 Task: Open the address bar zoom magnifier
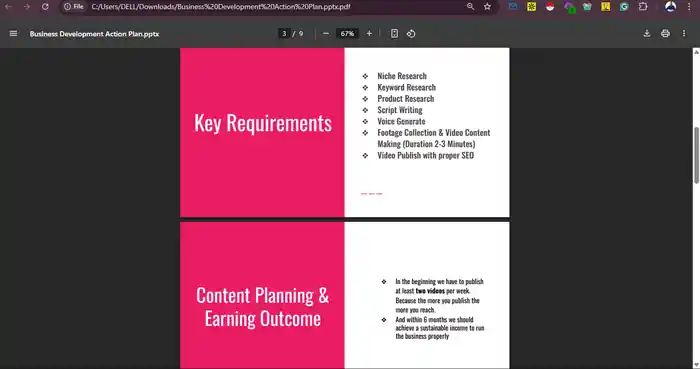pos(470,7)
